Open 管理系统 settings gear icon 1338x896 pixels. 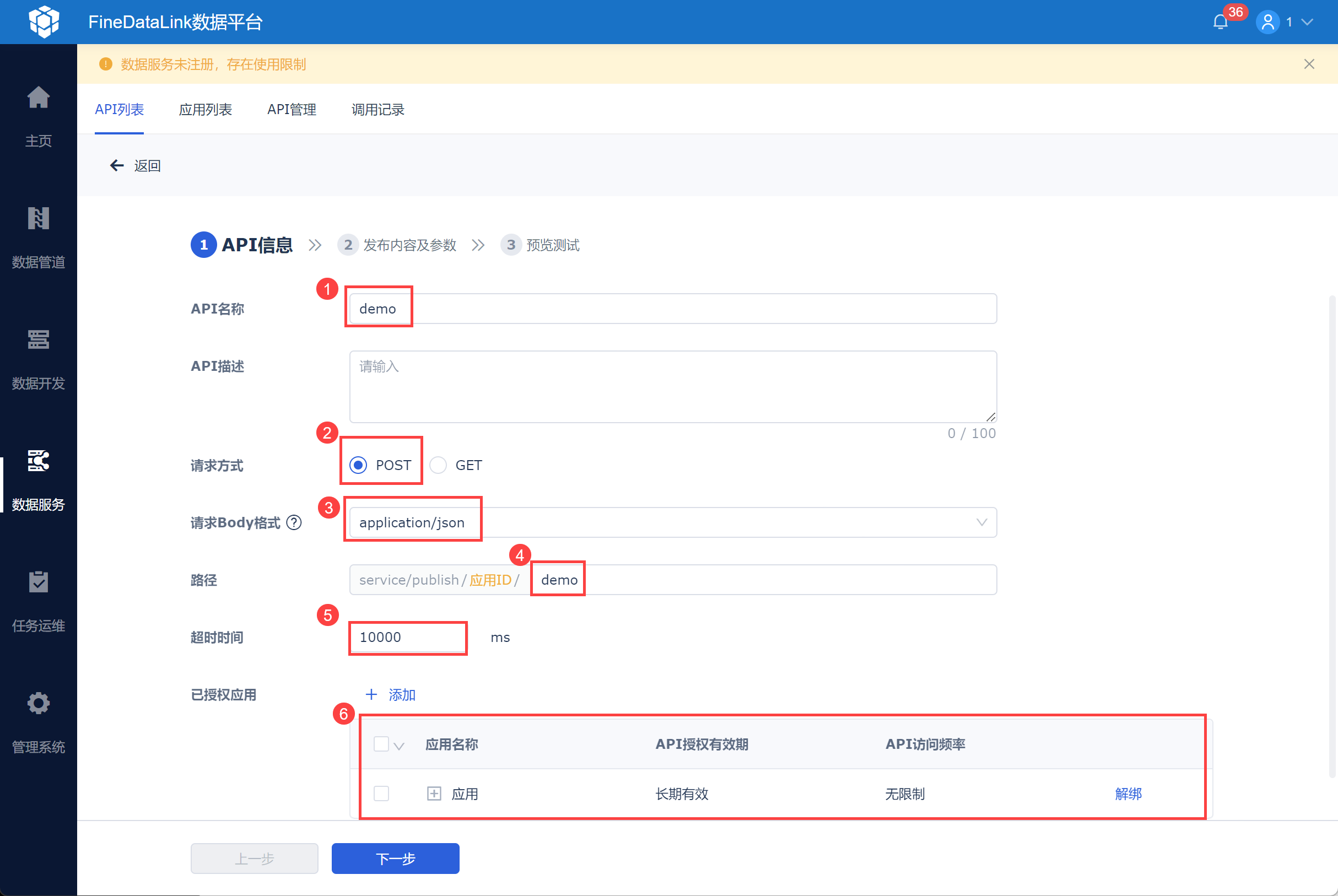click(38, 703)
